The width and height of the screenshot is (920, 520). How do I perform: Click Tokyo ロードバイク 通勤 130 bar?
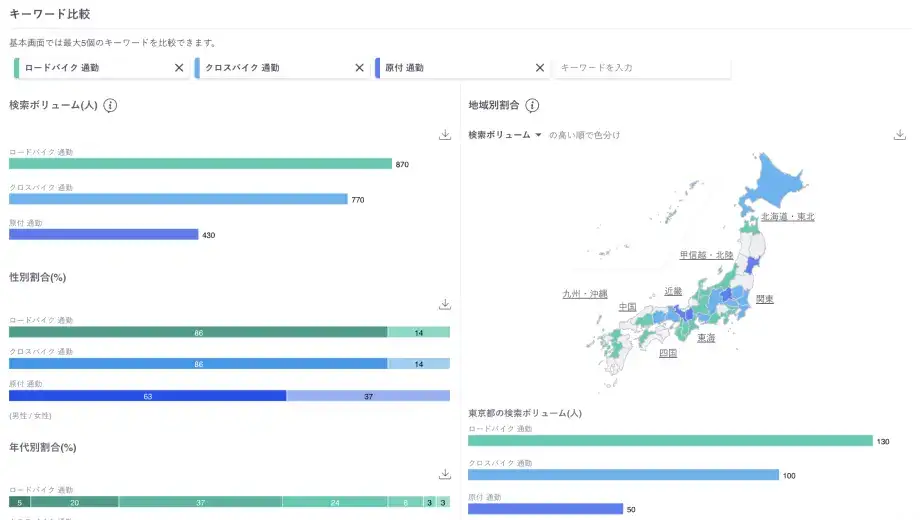coord(670,441)
